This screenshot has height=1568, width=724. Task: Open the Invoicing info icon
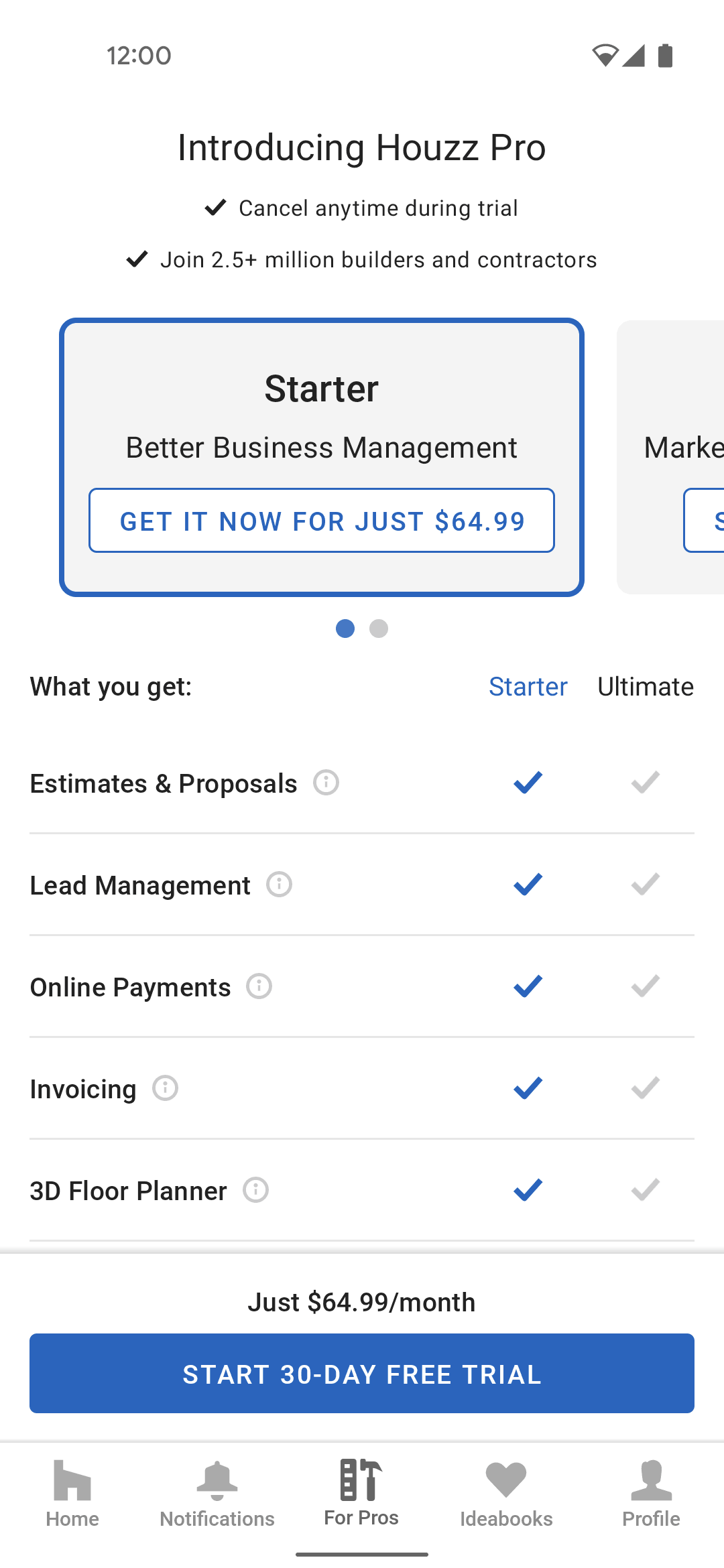tap(166, 1088)
